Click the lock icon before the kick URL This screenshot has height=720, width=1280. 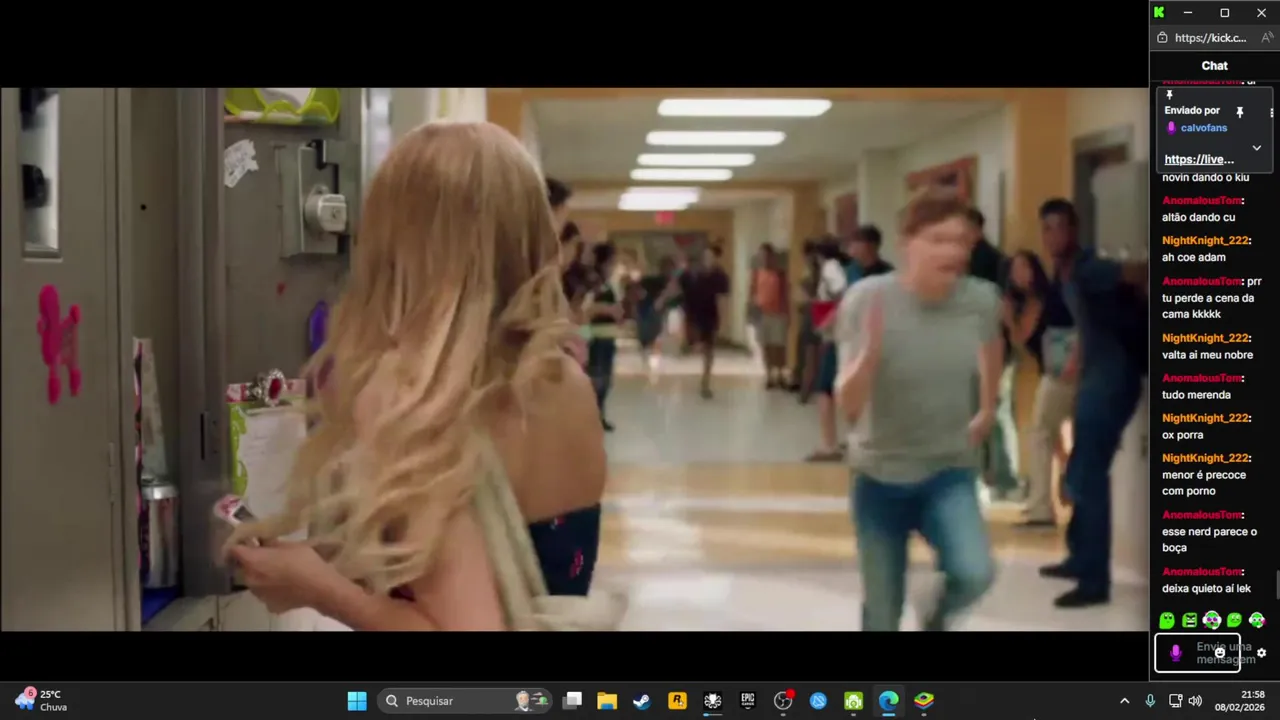coord(1162,38)
